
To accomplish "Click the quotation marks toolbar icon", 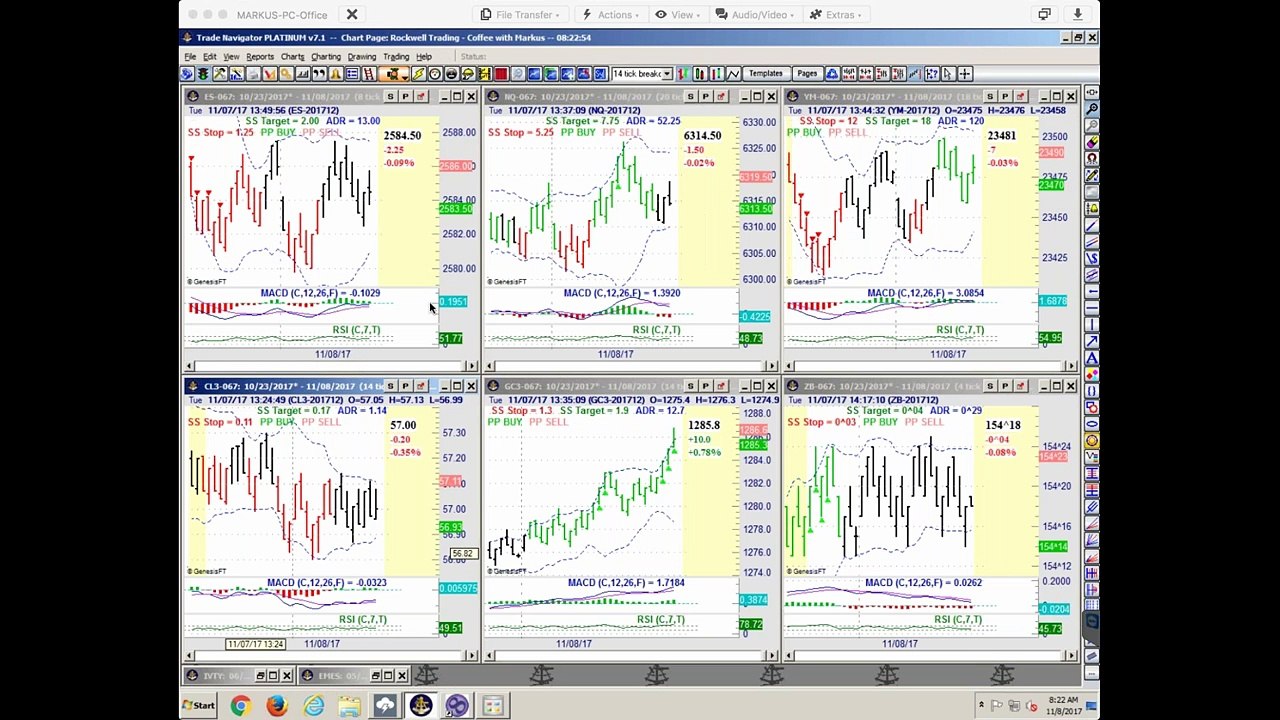I will 319,73.
